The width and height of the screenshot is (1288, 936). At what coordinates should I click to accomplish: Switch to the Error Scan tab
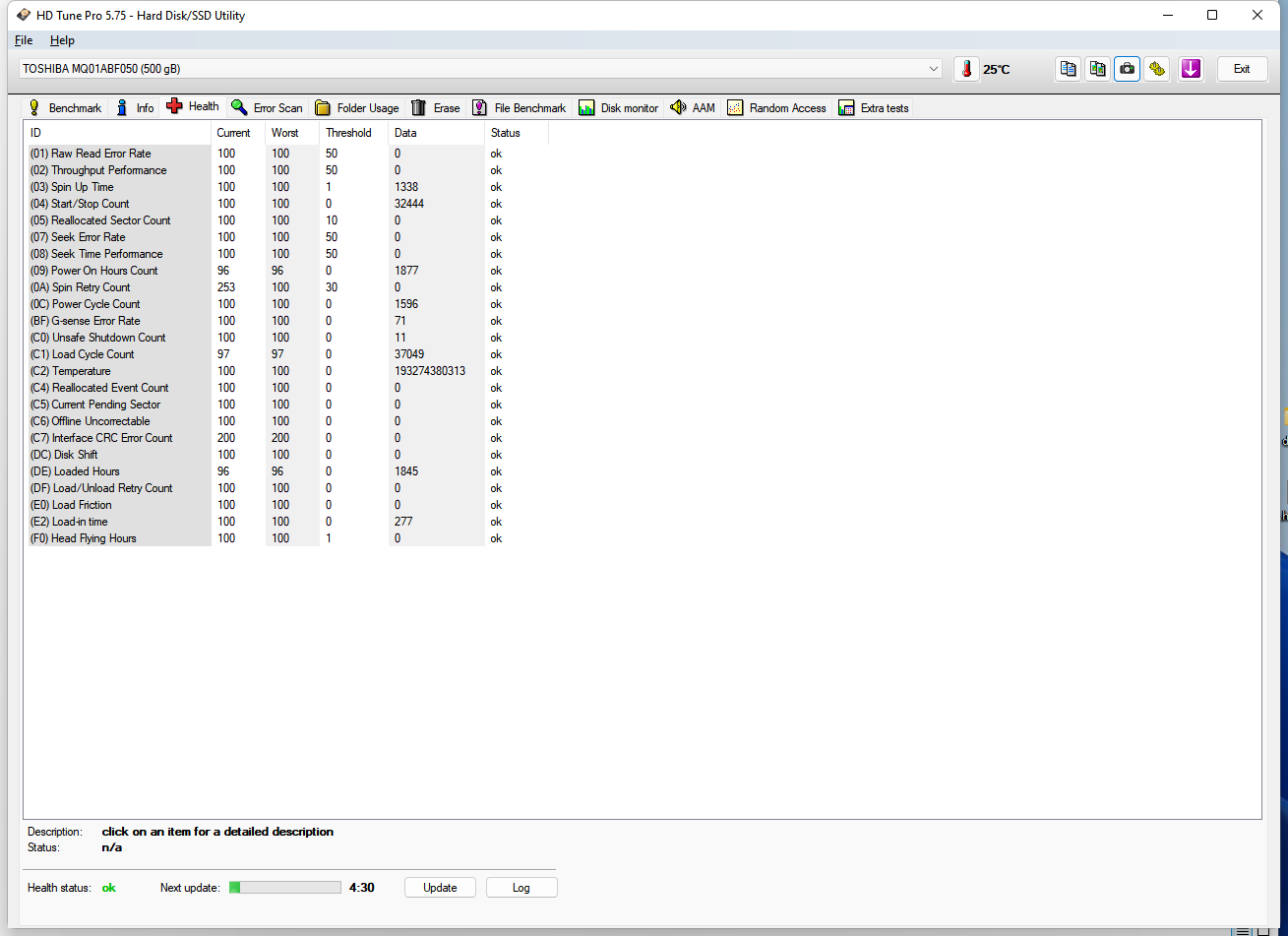268,108
